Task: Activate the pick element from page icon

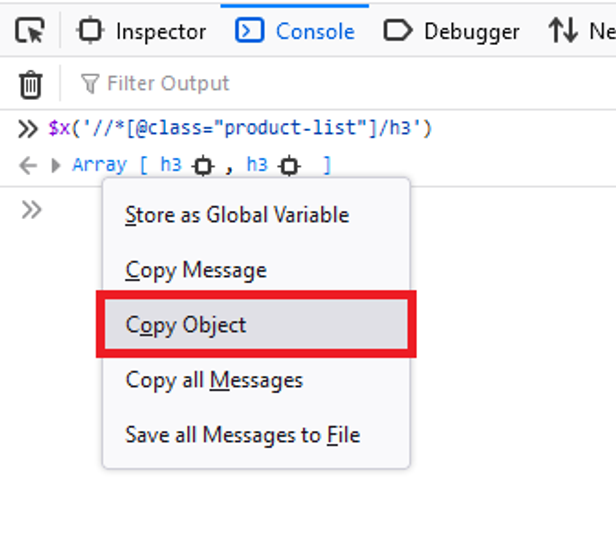Action: 30,31
